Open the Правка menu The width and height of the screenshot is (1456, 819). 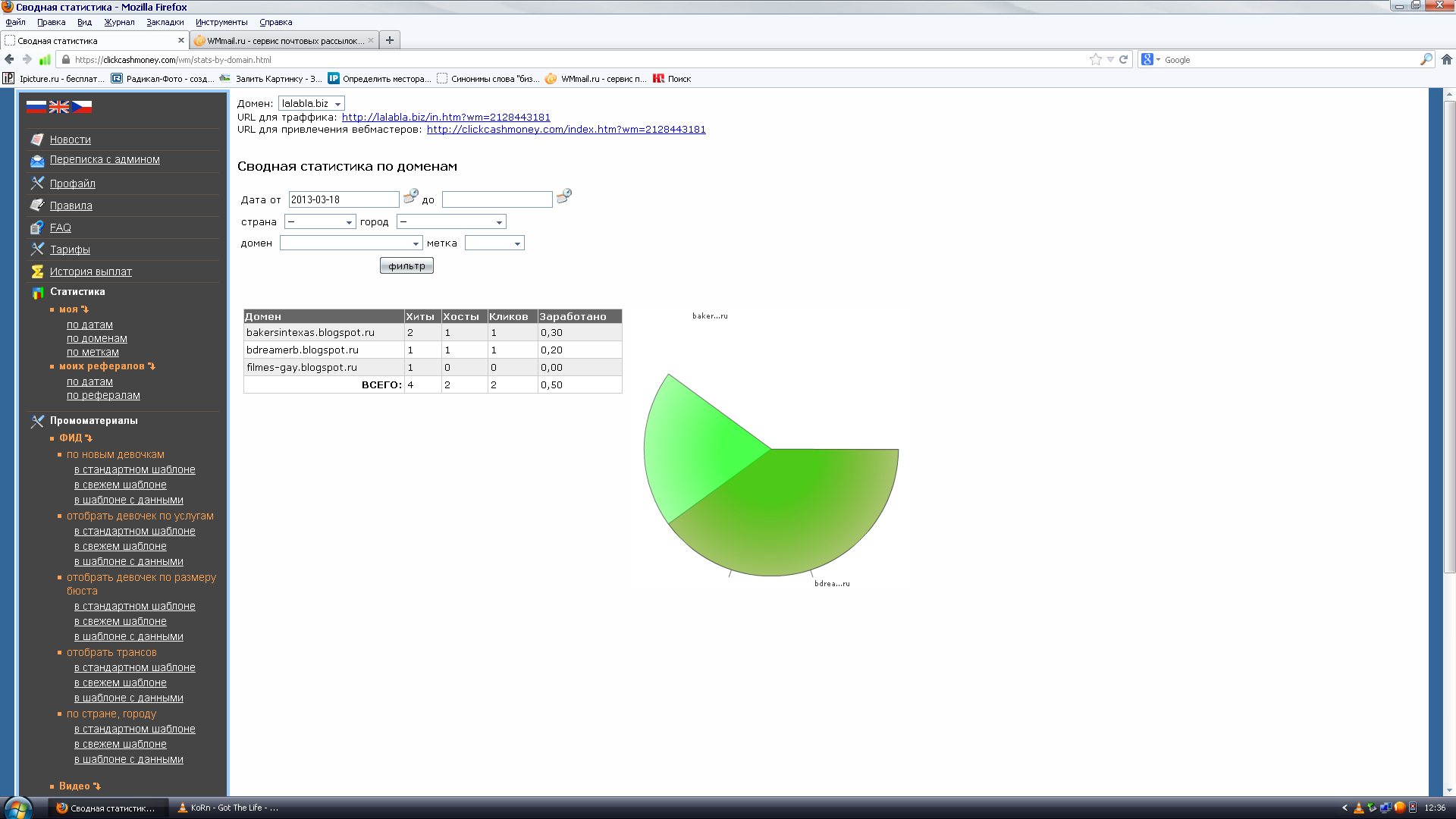51,22
